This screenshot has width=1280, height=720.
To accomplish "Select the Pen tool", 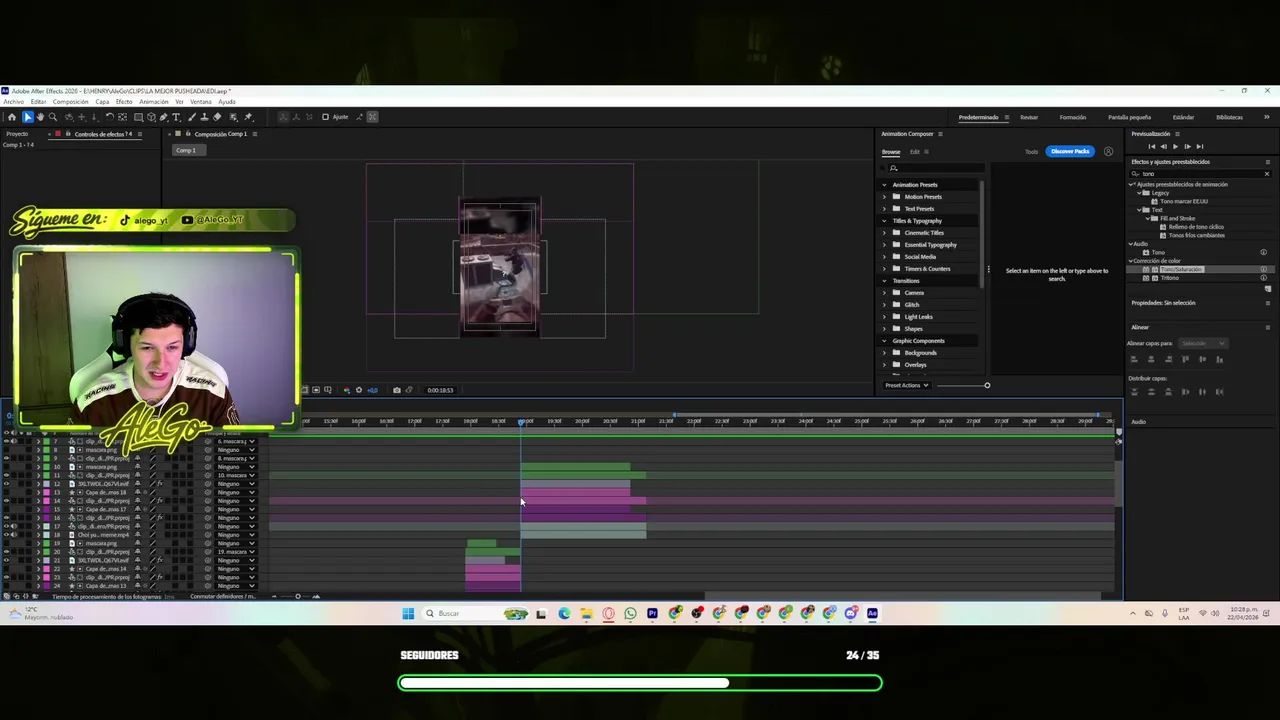I will pos(163,117).
